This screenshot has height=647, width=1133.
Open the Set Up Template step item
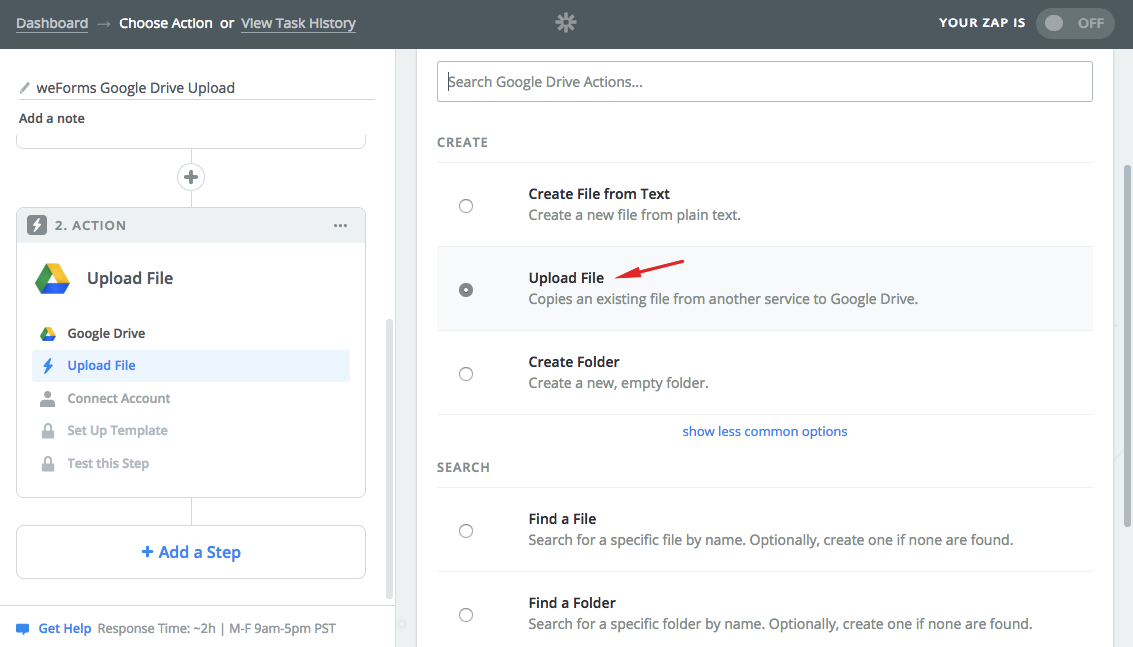(117, 431)
